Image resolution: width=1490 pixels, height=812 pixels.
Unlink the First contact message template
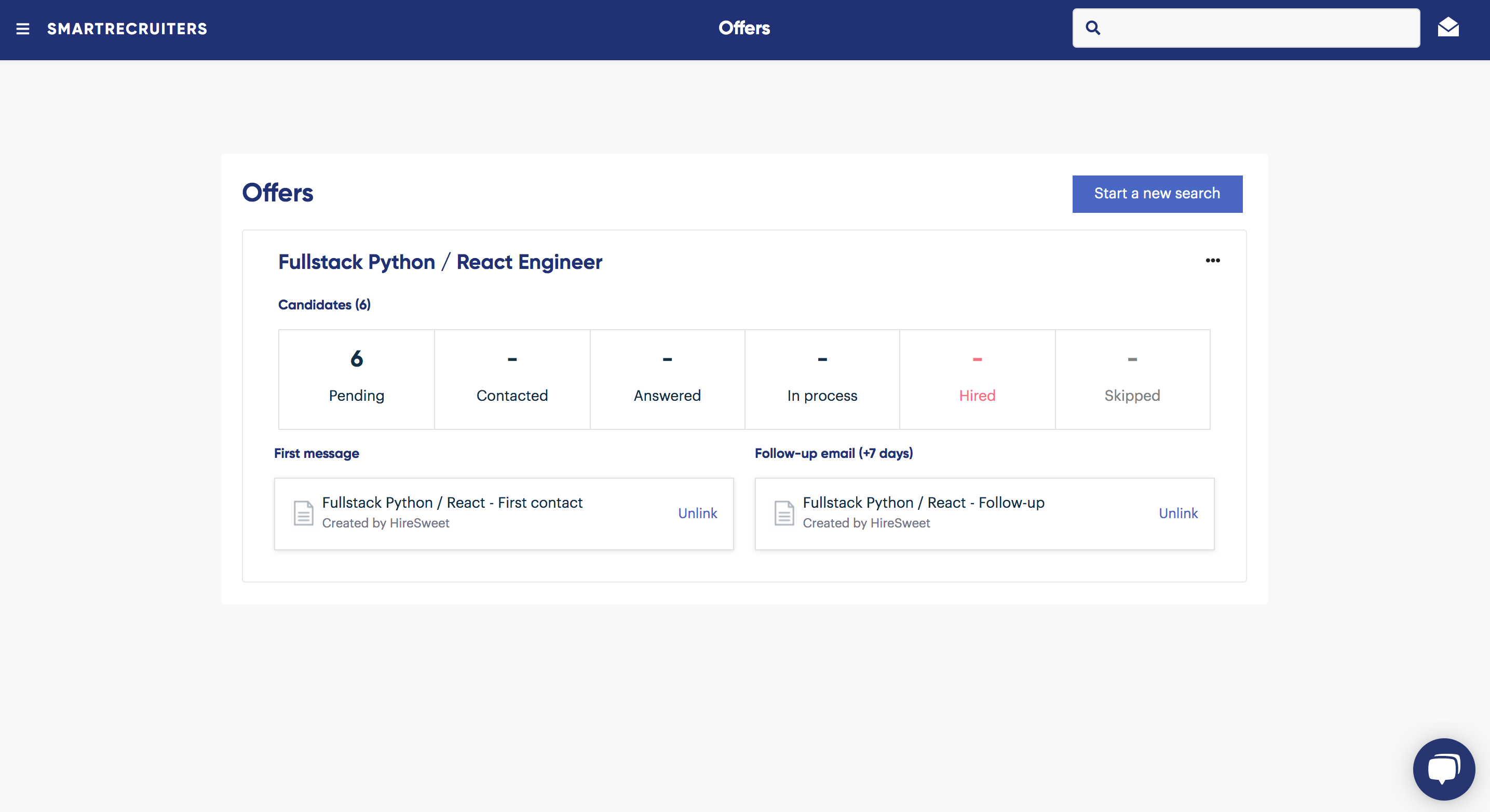(x=697, y=513)
